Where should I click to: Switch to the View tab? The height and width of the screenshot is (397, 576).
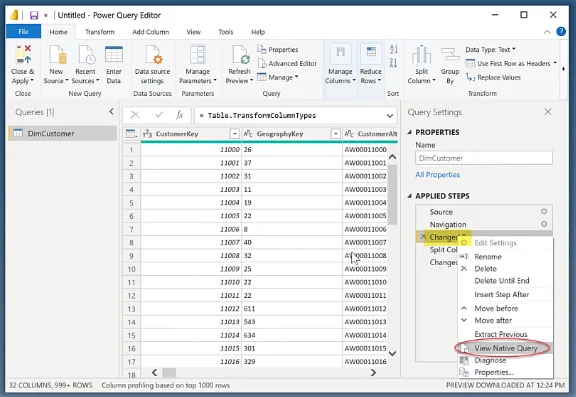pos(194,32)
